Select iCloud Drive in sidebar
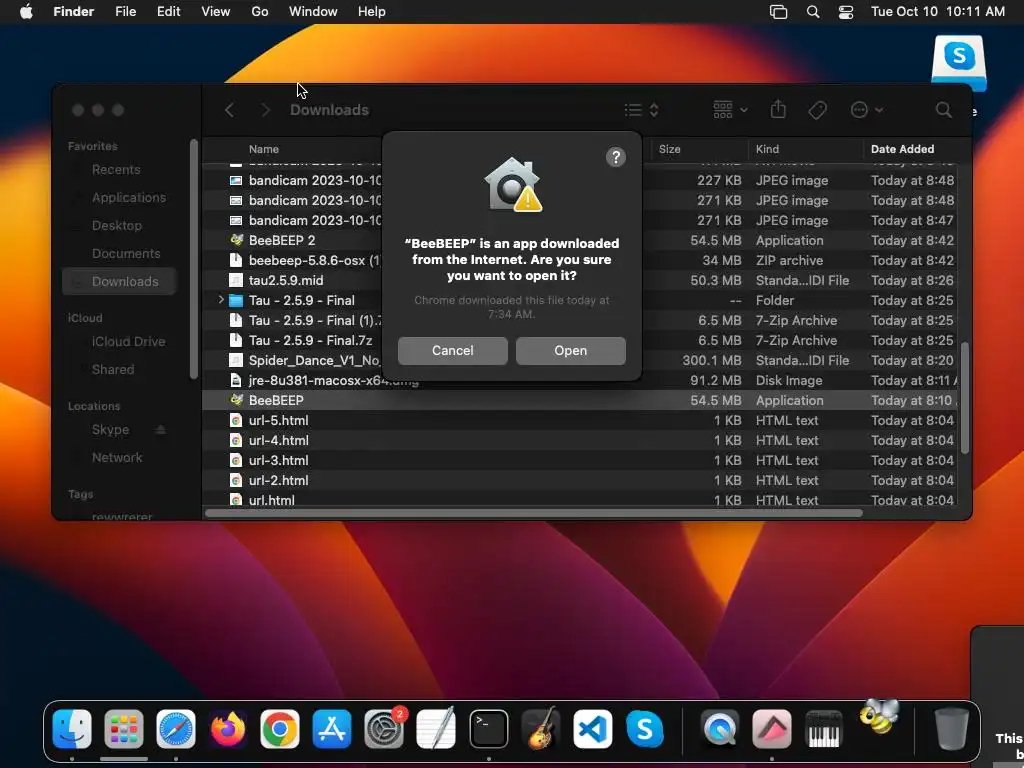 point(119,342)
